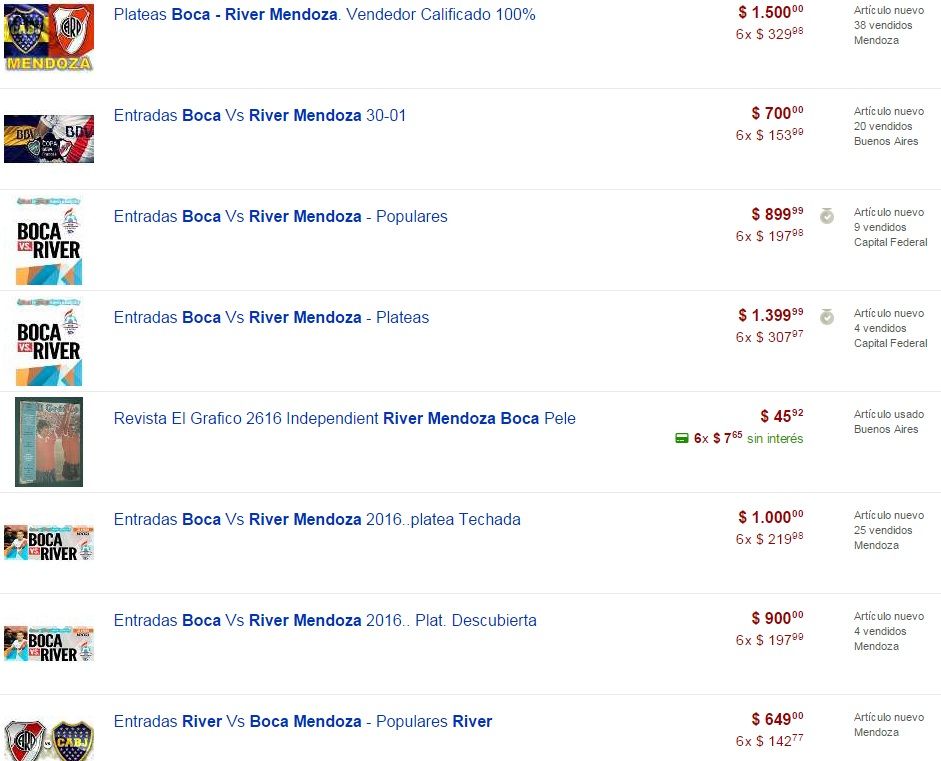This screenshot has width=941, height=761.
Task: Open Entradas Boca Vs River Mendoza 30-01
Action: (x=260, y=116)
